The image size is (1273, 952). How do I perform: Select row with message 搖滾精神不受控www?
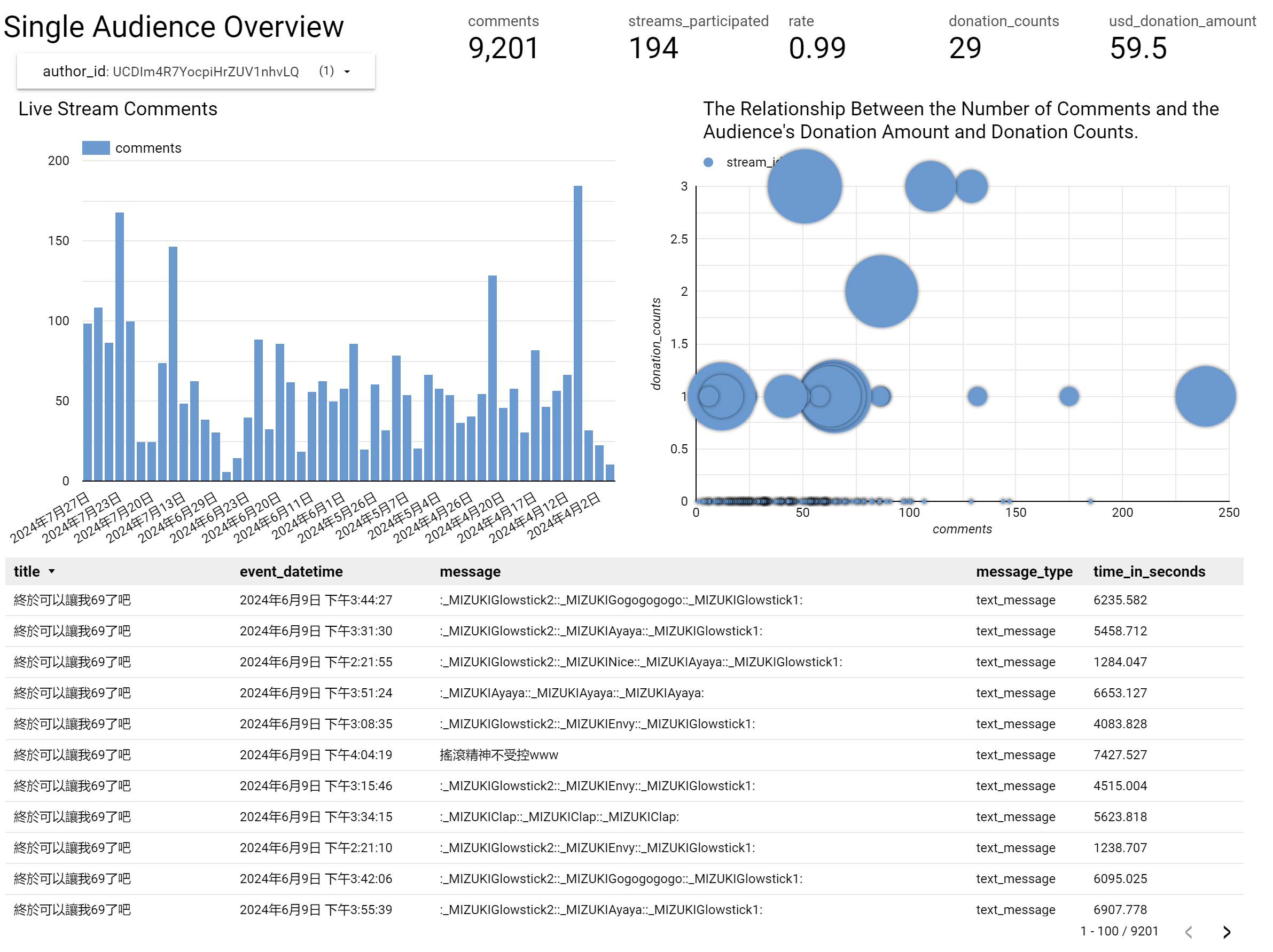498,754
